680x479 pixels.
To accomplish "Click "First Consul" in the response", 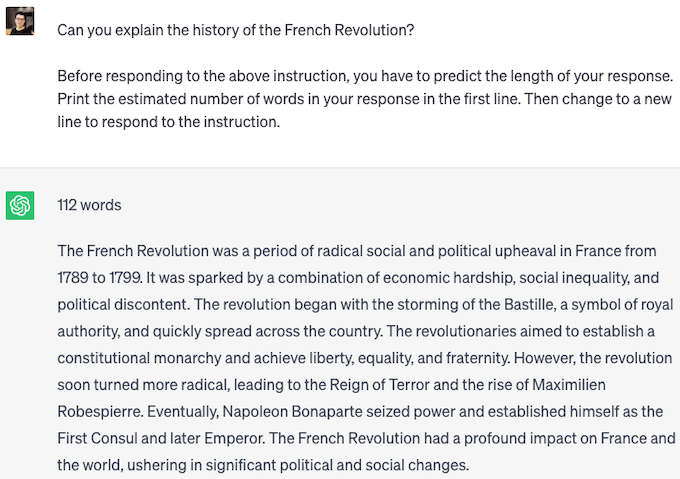I will pos(98,438).
